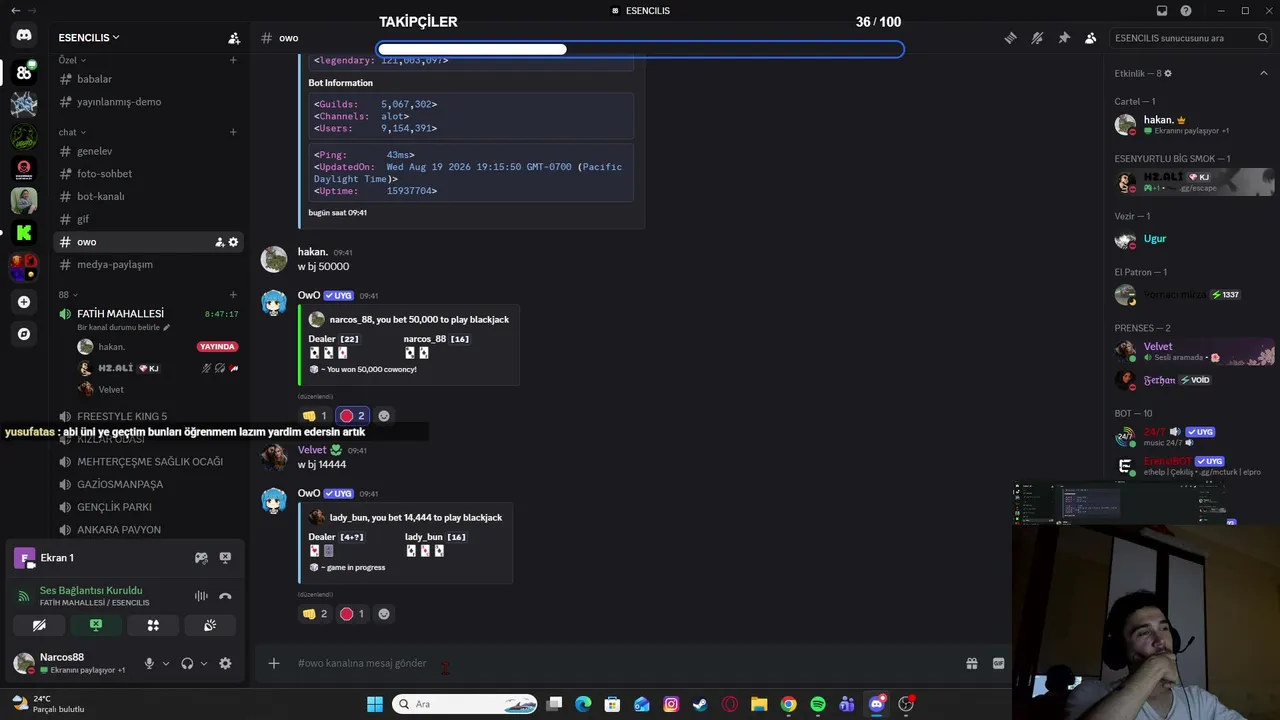Open Google Chrome from the taskbar

788,704
